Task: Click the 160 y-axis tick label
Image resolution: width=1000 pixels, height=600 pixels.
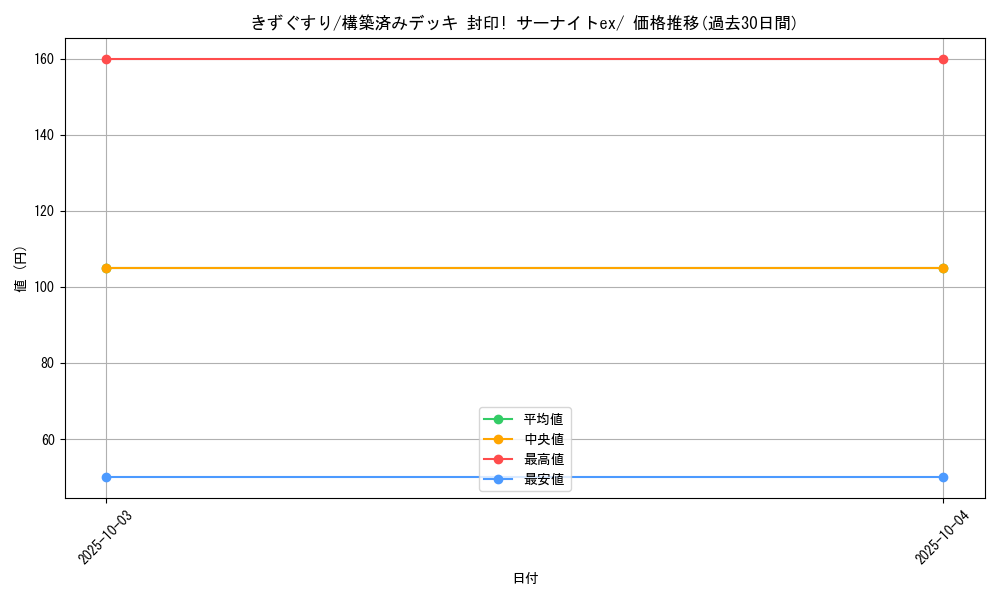Action: (x=44, y=59)
